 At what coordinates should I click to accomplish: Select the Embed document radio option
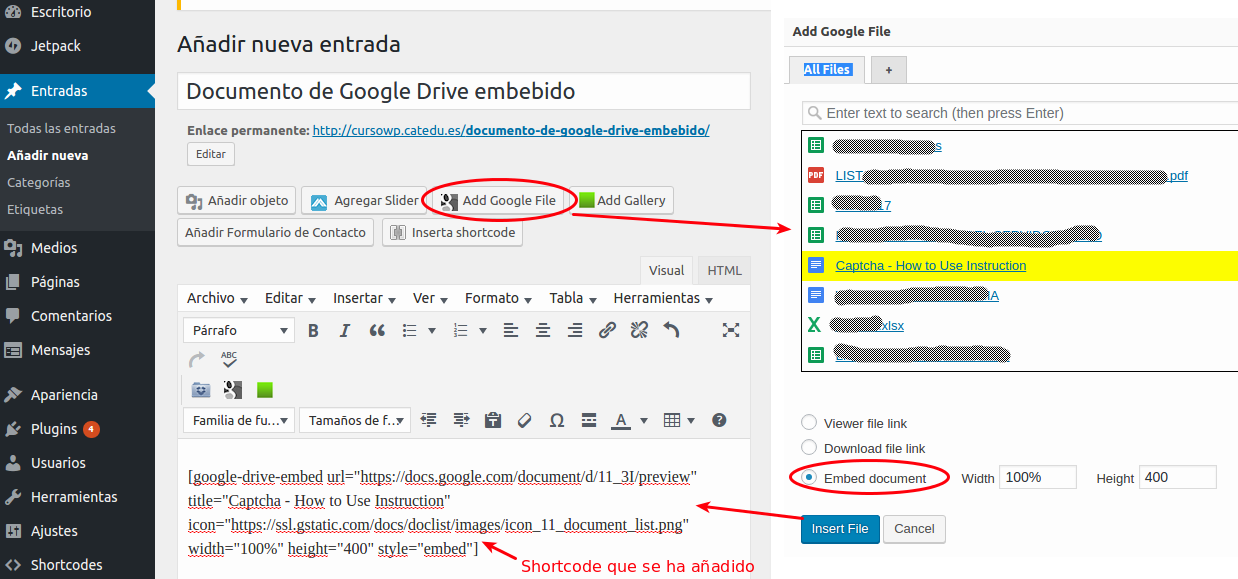tap(809, 478)
